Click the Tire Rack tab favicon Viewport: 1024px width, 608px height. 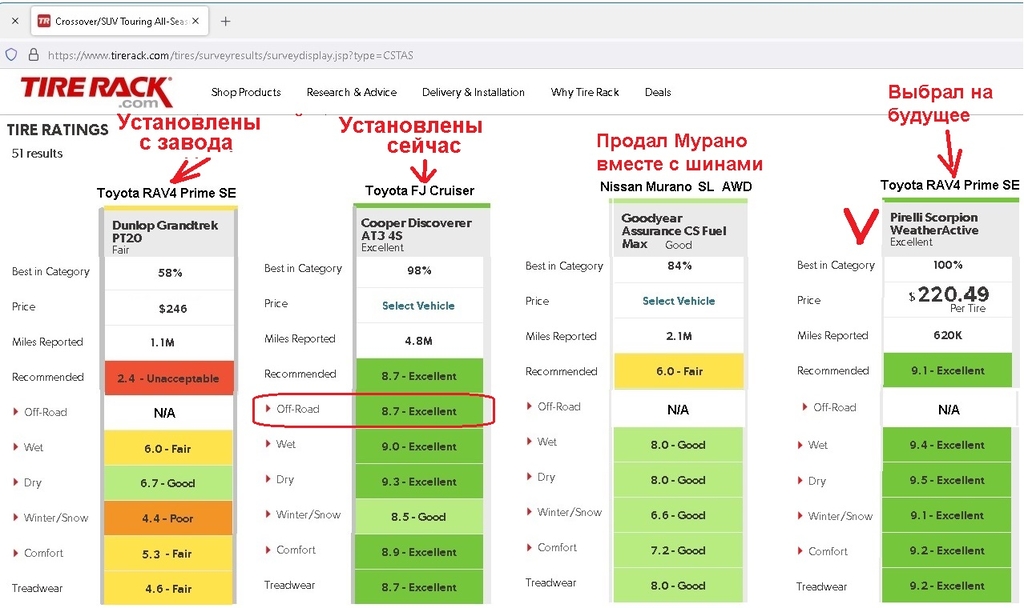point(44,21)
